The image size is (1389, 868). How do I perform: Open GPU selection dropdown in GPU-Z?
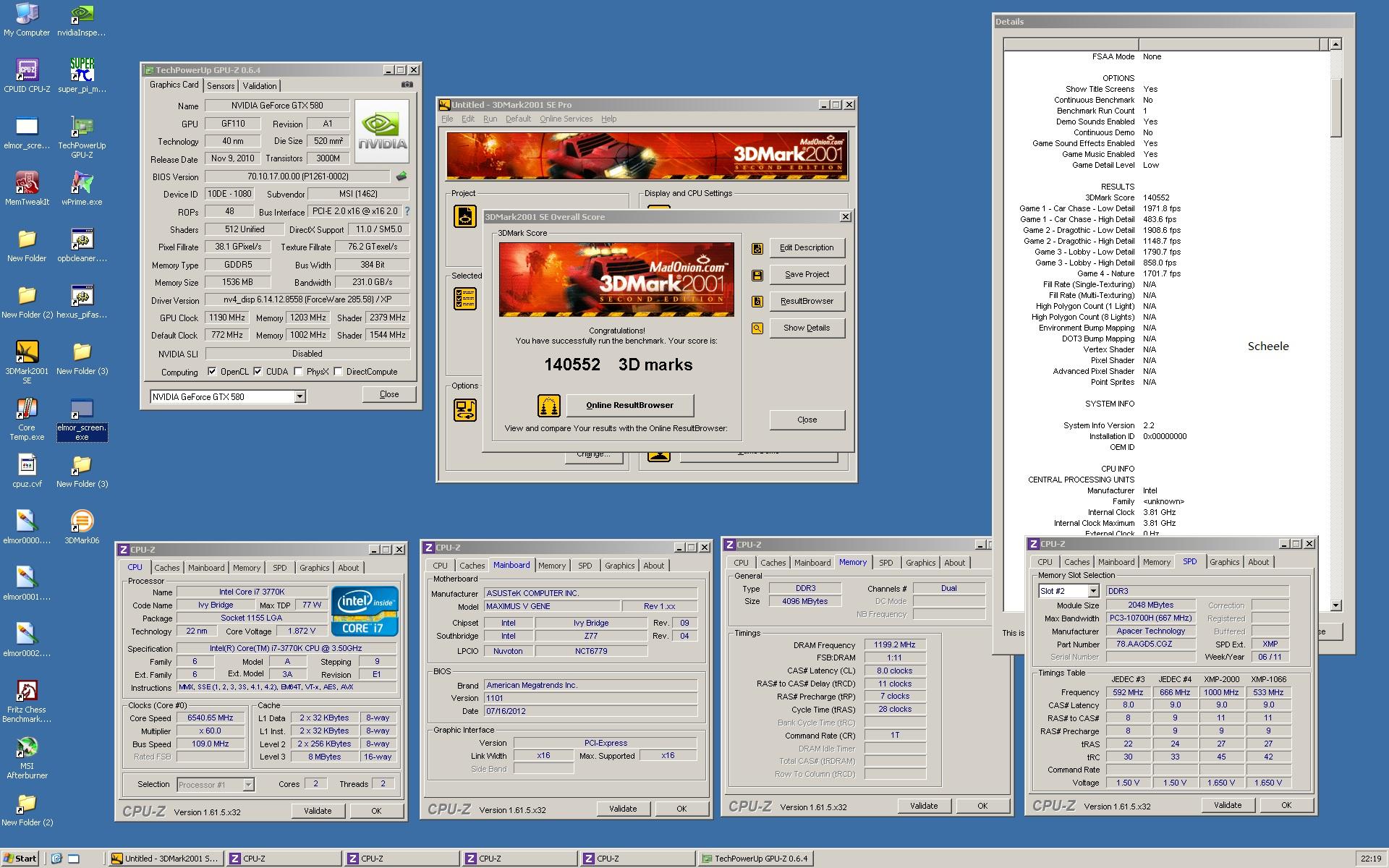(x=300, y=396)
